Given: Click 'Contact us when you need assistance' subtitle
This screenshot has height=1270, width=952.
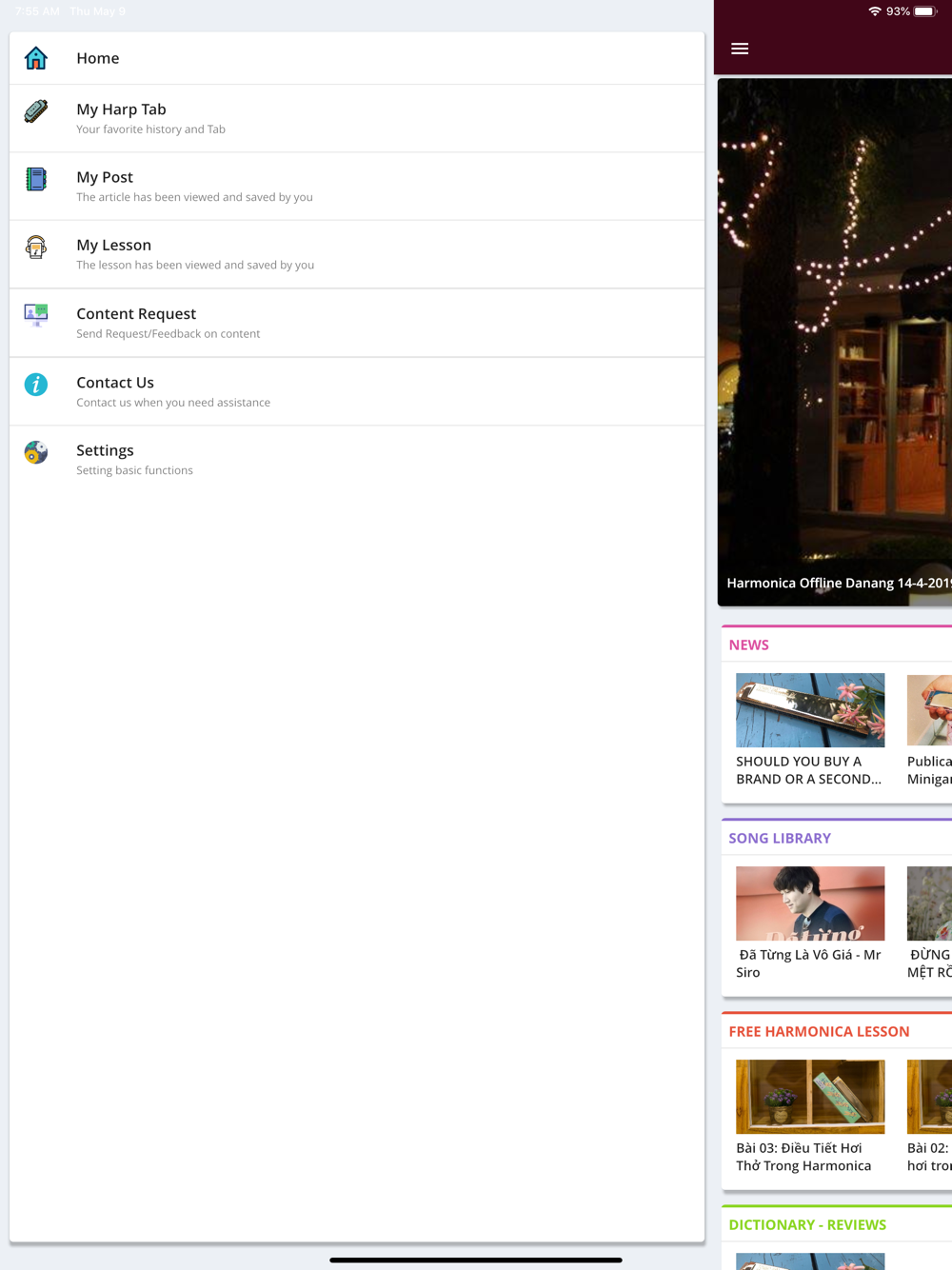Looking at the screenshot, I should click(x=173, y=403).
